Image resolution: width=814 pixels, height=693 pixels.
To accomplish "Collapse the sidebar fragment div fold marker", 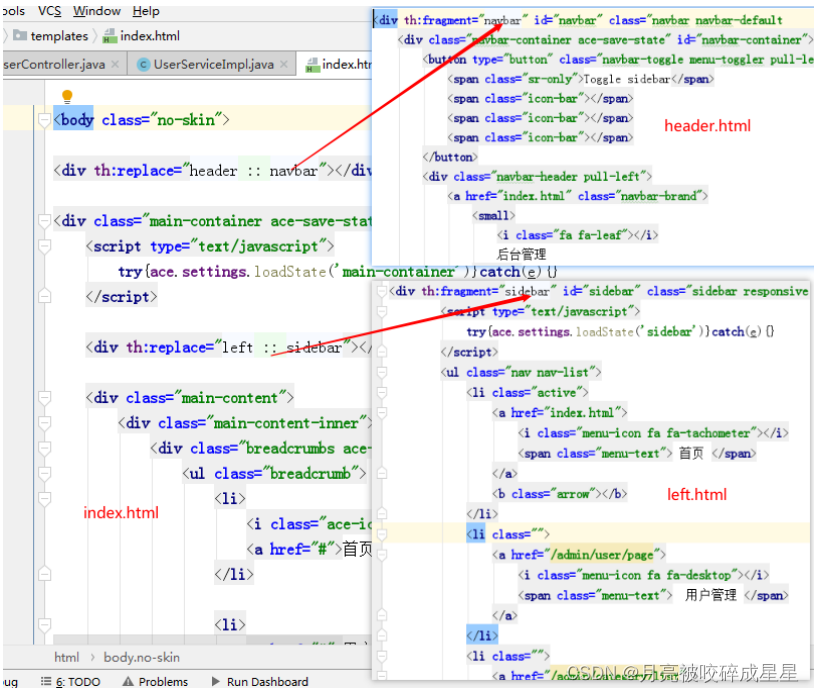I will pyautogui.click(x=382, y=291).
